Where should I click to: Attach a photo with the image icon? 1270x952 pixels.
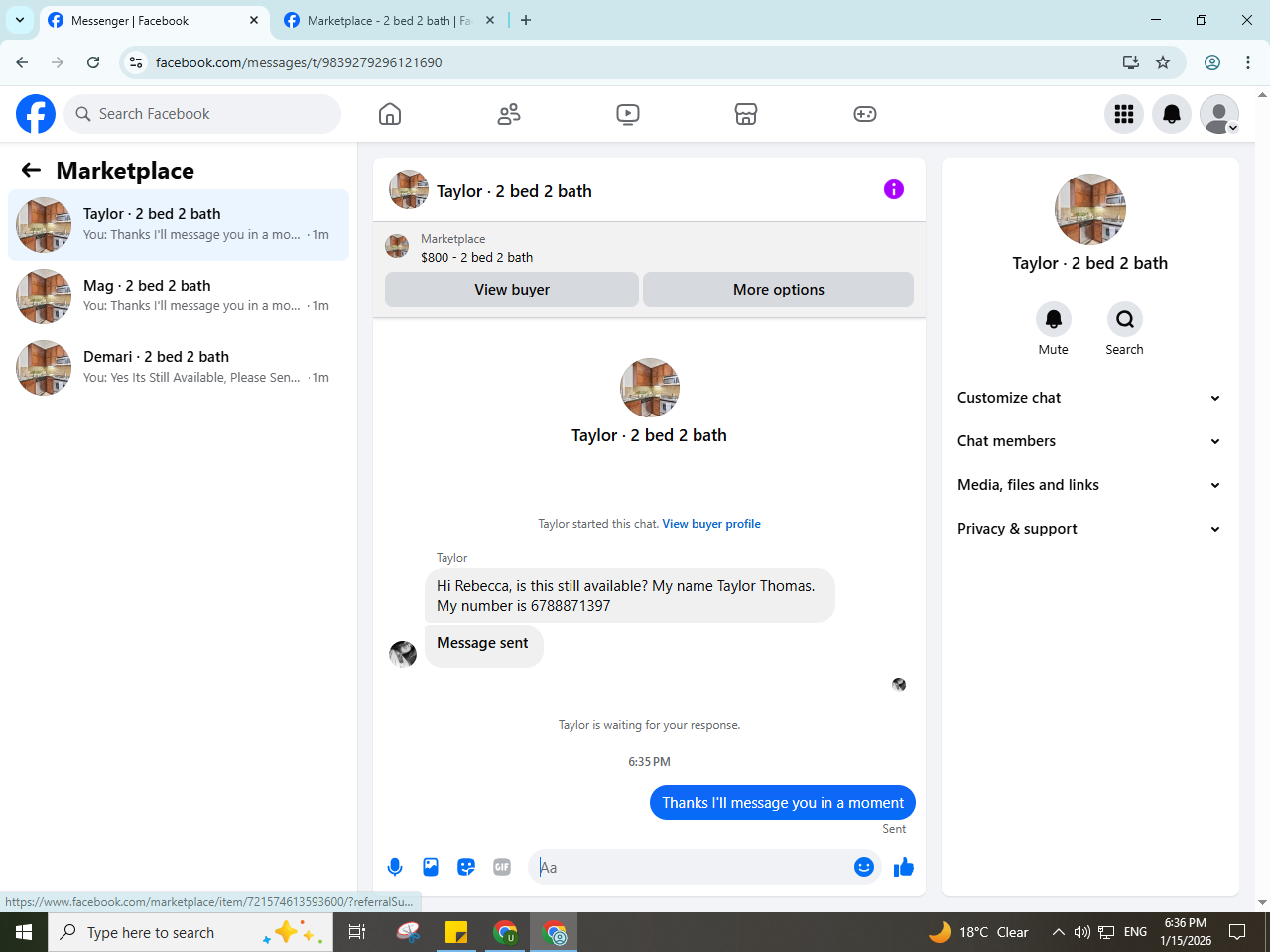click(x=431, y=867)
